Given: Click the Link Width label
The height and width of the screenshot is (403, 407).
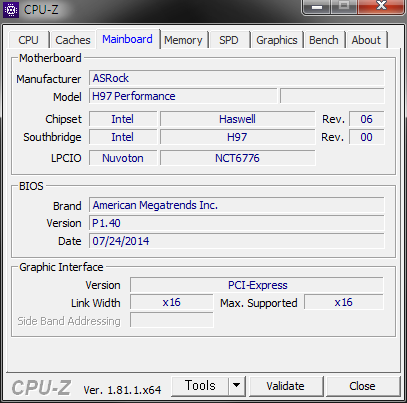Looking at the screenshot, I should [96, 303].
